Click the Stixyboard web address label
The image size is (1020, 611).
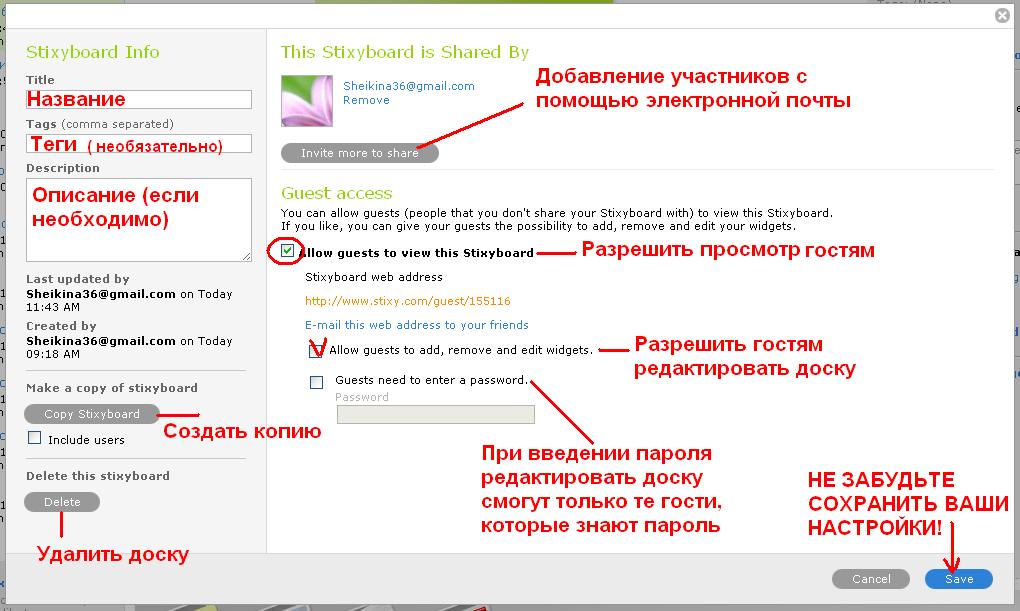click(374, 277)
